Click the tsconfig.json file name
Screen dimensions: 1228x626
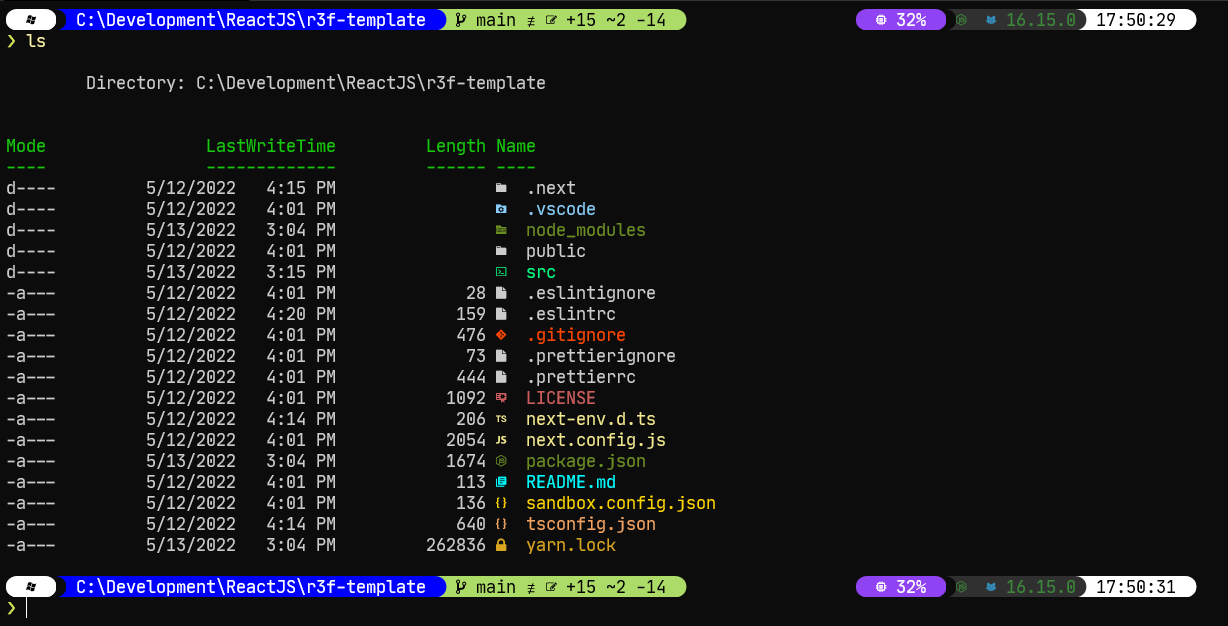click(x=590, y=524)
